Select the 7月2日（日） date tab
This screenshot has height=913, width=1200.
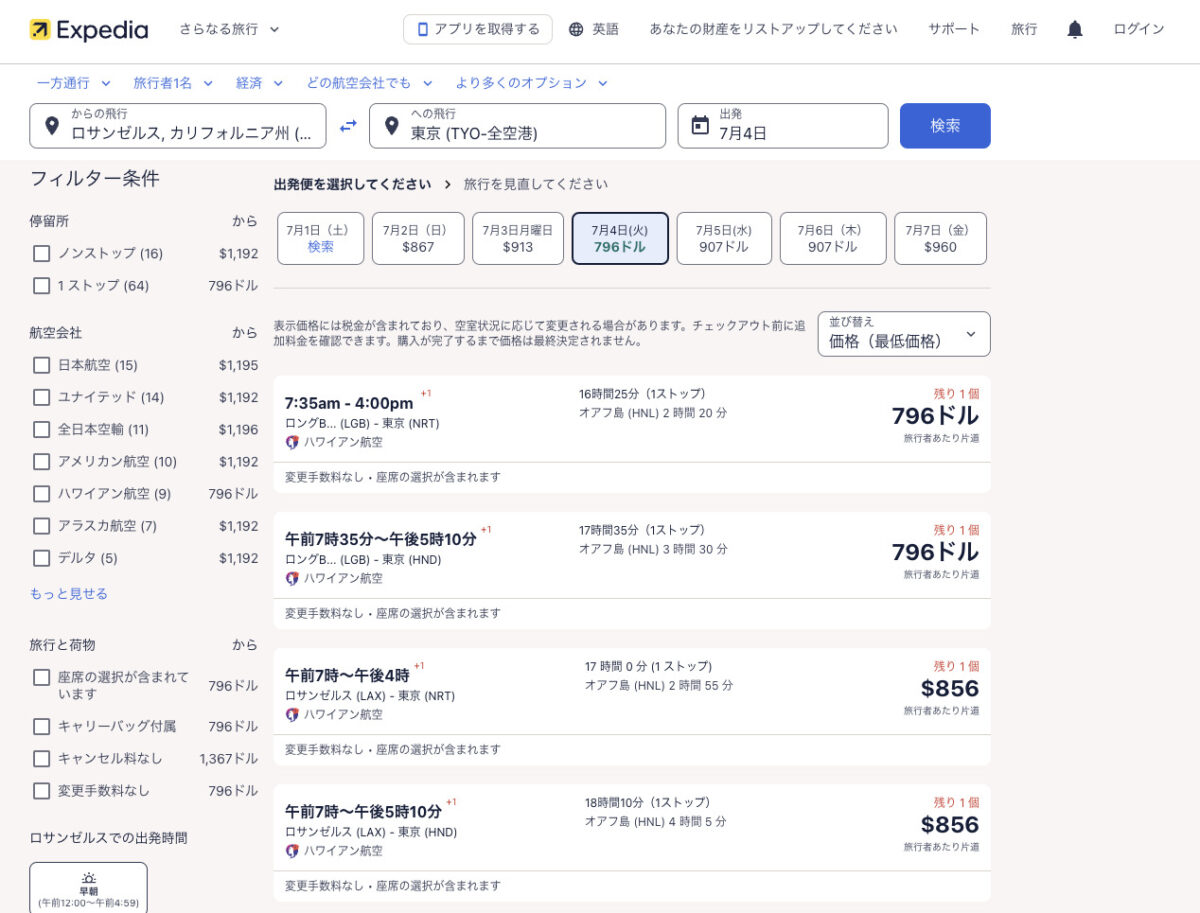pos(418,238)
